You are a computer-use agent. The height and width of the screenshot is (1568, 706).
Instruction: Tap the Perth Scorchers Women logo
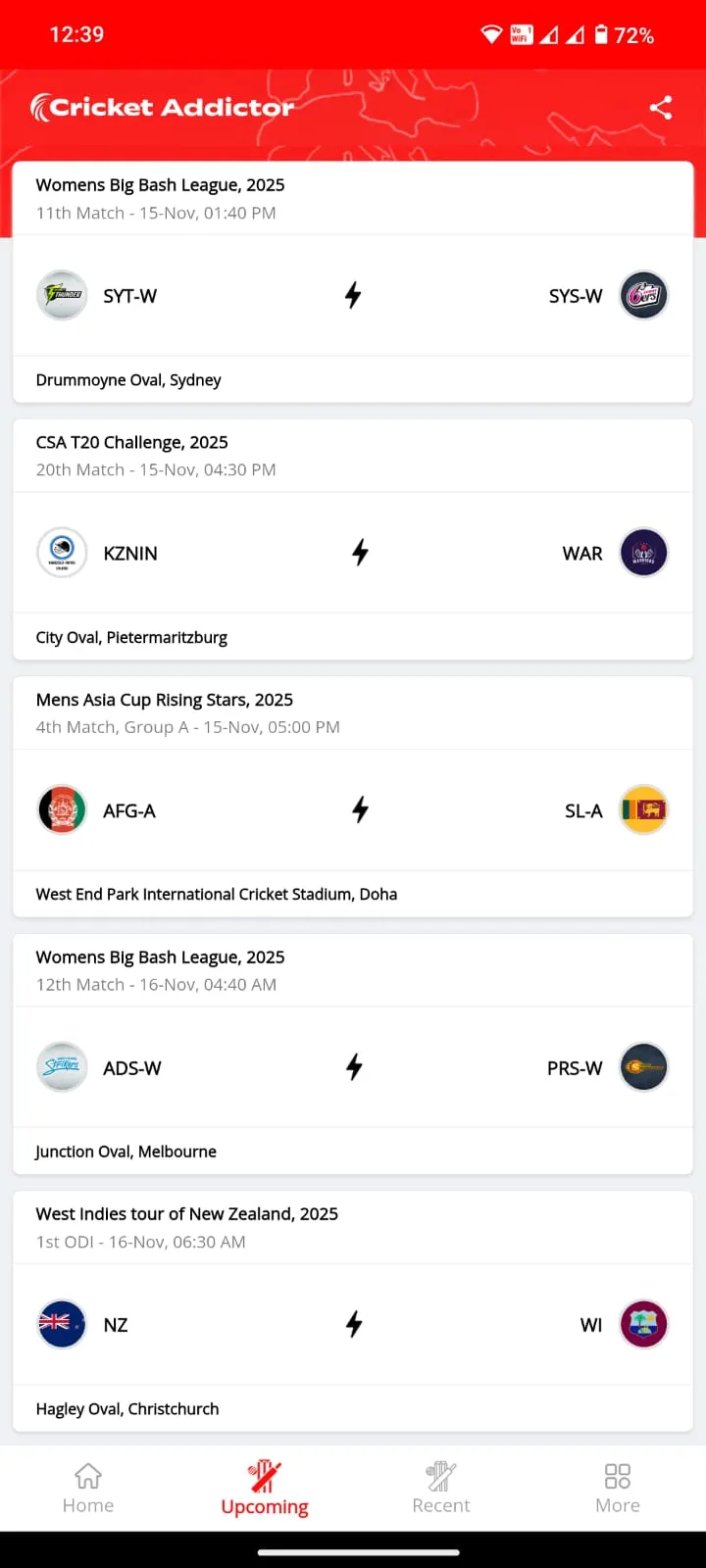click(x=643, y=1067)
